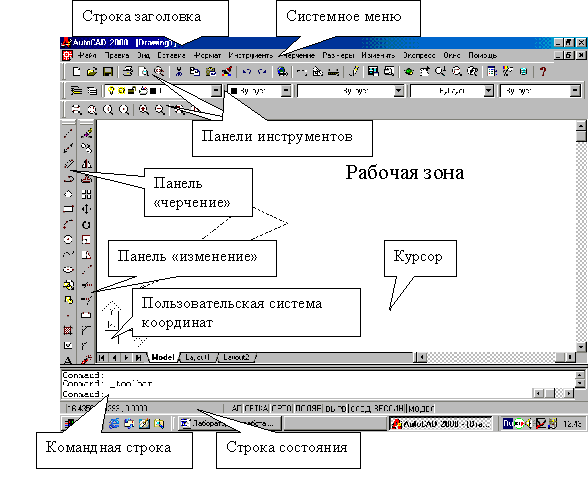Open the color control ByLayer swatch dropdown

coord(286,91)
